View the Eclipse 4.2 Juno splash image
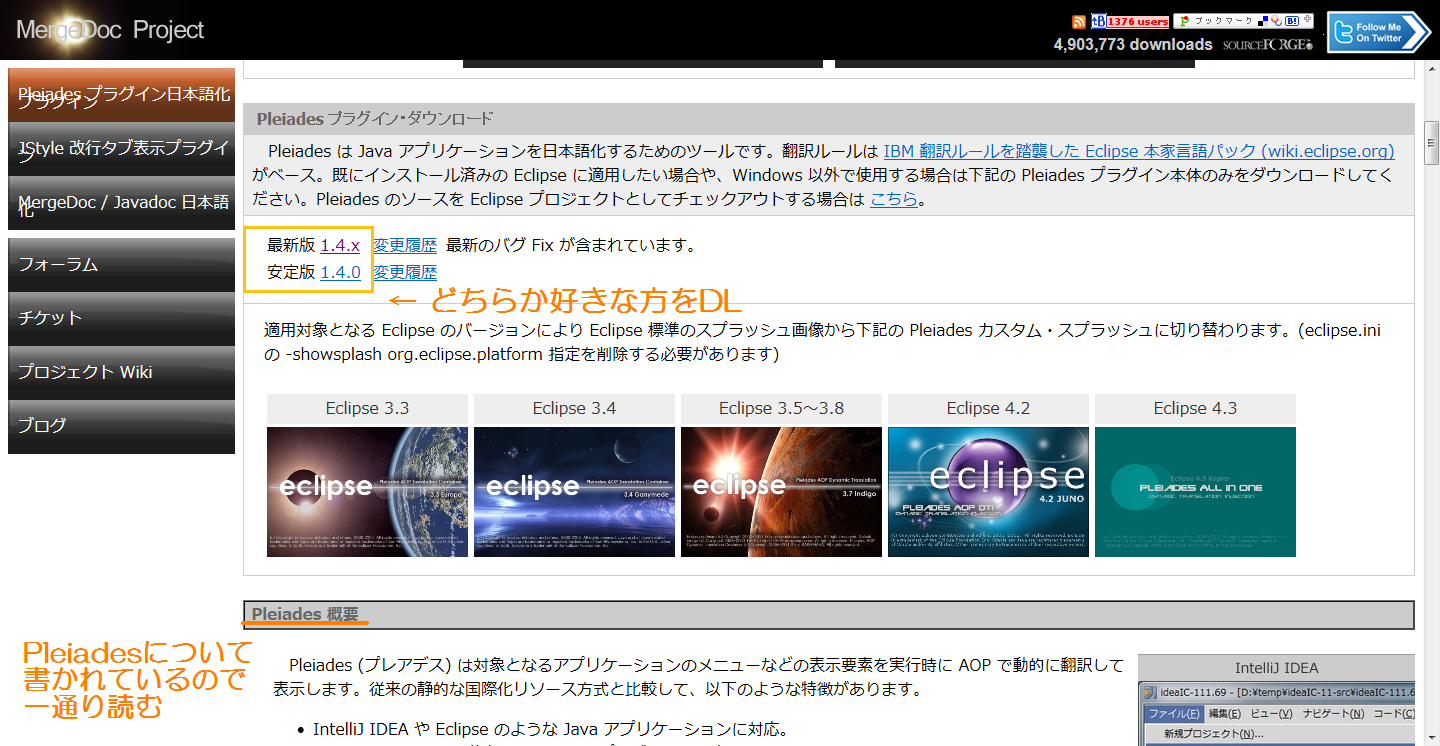This screenshot has width=1440, height=746. pyautogui.click(x=988, y=492)
